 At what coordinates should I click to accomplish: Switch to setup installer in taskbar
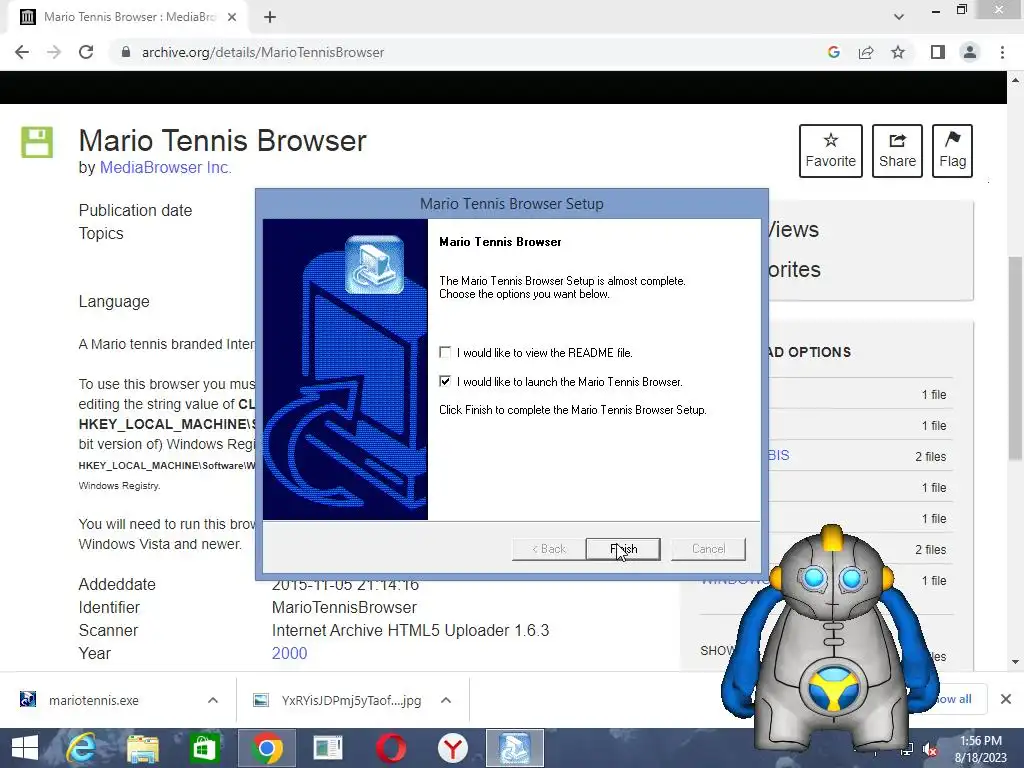click(x=515, y=748)
